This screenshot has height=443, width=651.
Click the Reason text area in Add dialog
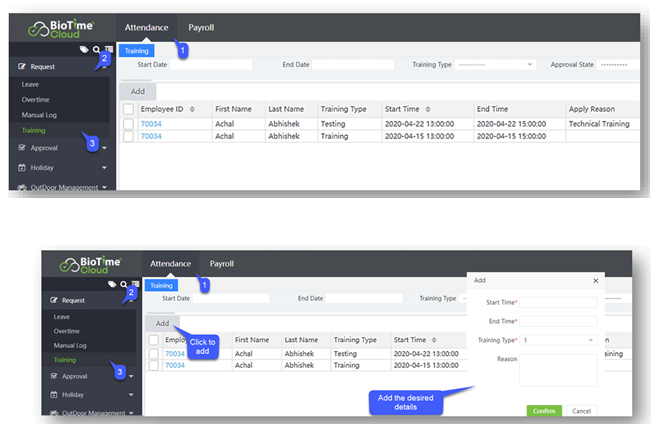click(558, 370)
